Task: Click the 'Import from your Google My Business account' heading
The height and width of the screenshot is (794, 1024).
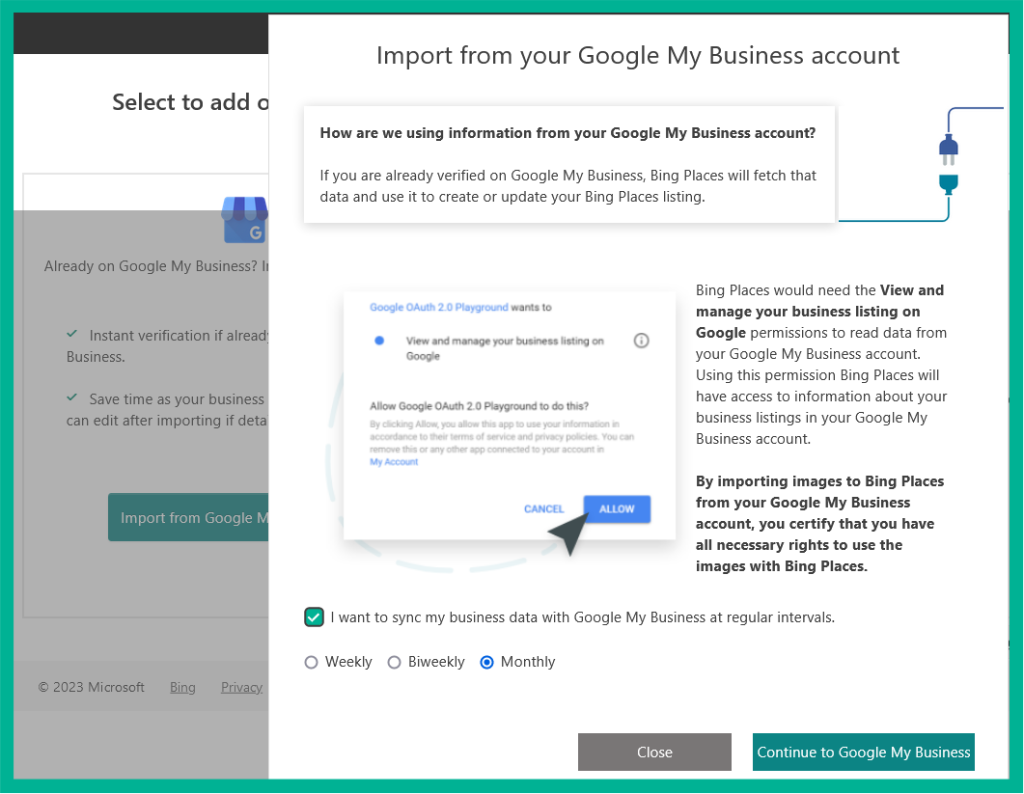Action: (x=638, y=56)
